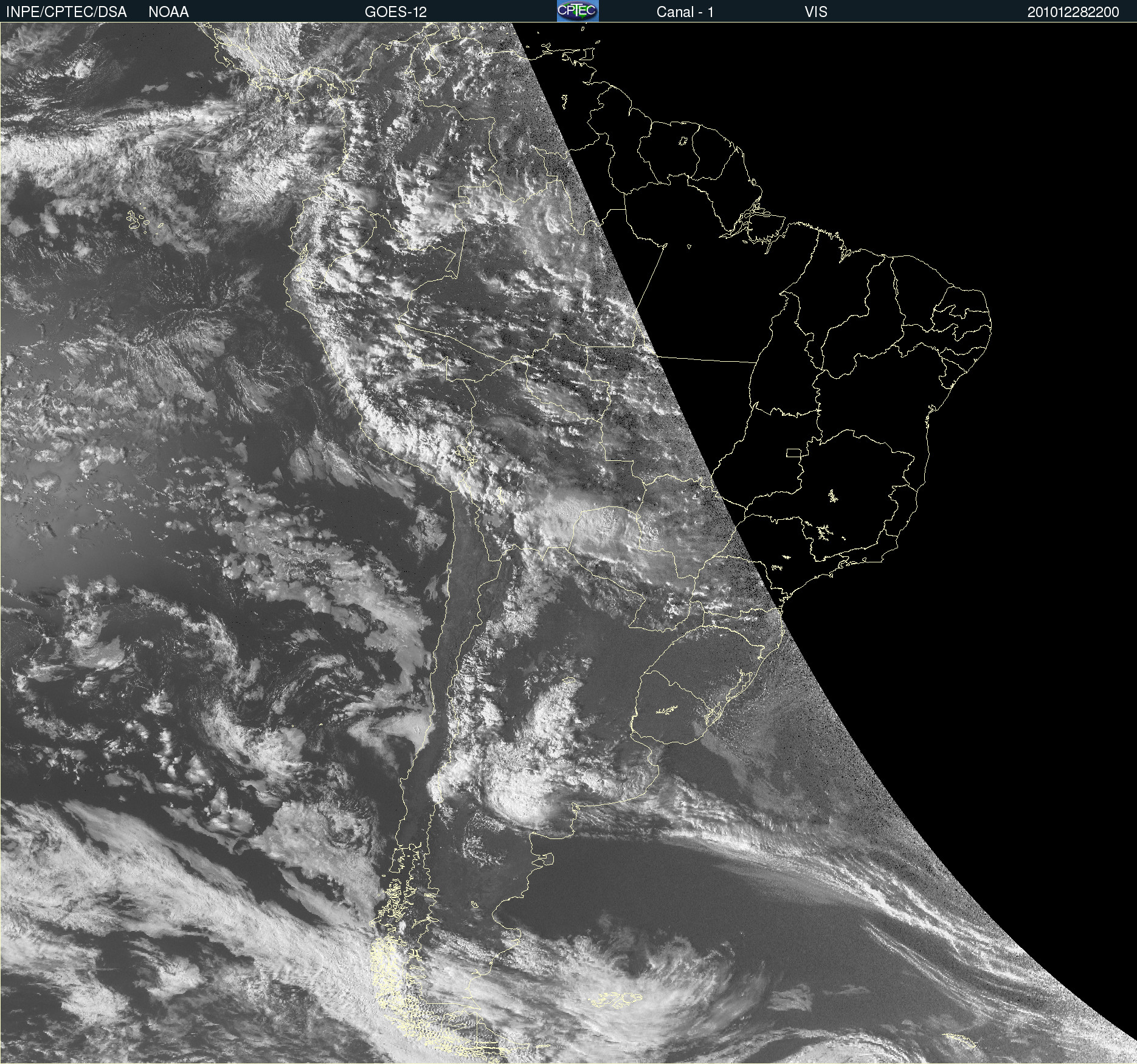Click the NOAA label in the header

(x=168, y=12)
